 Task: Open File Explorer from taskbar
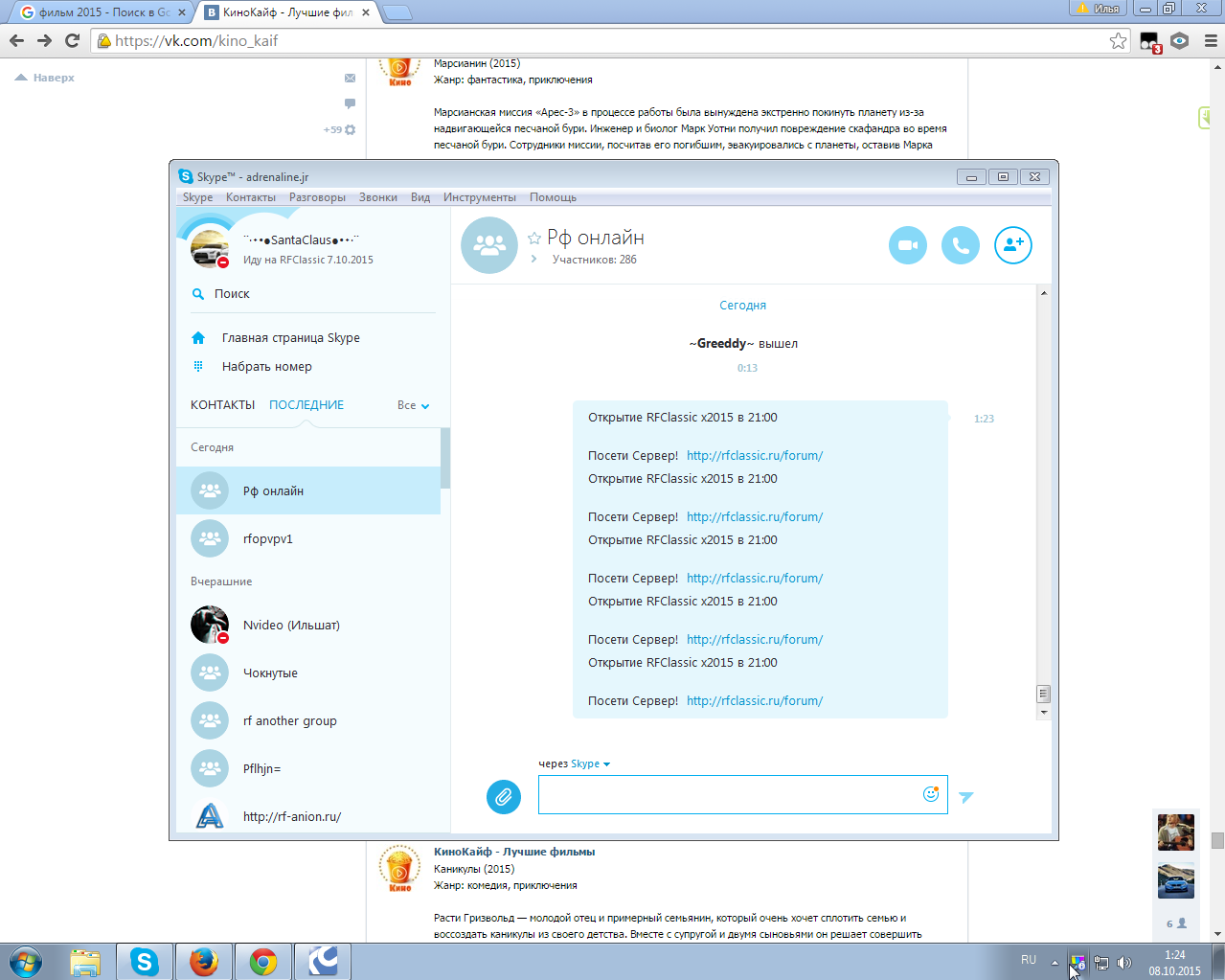point(85,962)
